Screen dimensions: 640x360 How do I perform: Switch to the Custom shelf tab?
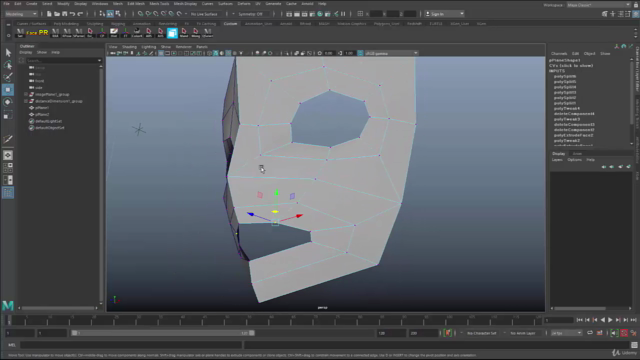pos(230,24)
